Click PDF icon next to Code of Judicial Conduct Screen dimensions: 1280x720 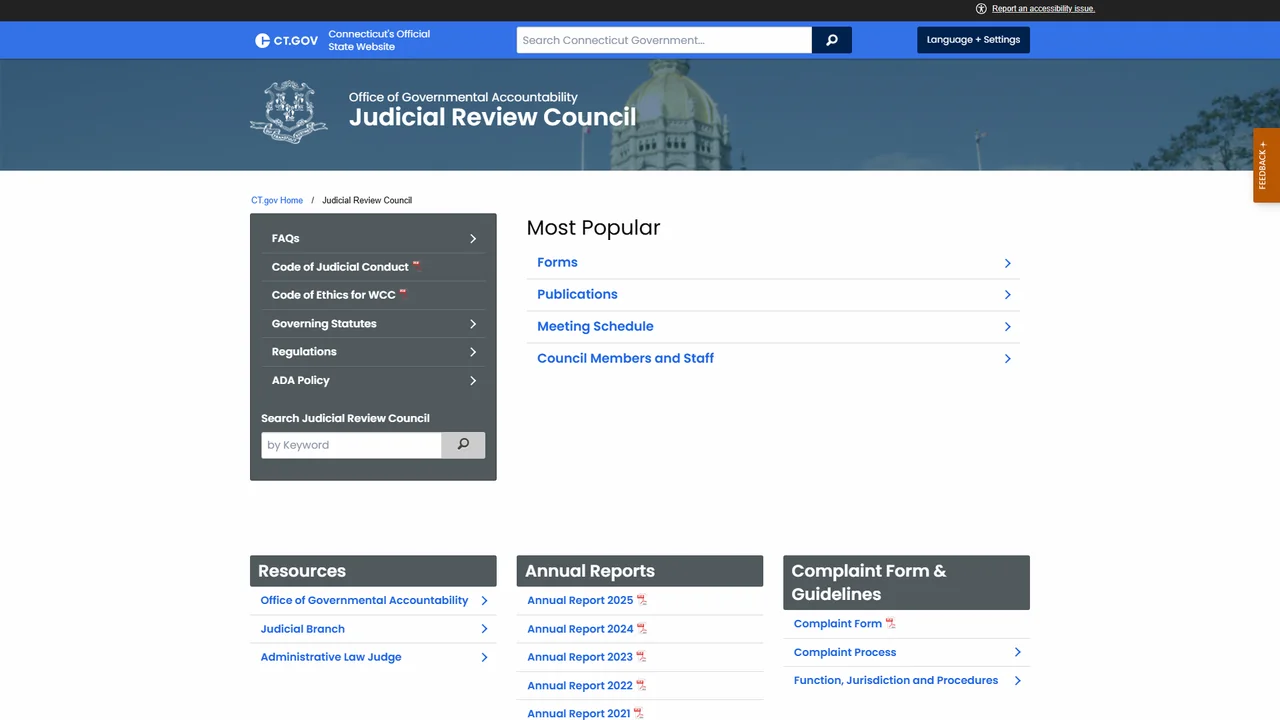(x=417, y=266)
